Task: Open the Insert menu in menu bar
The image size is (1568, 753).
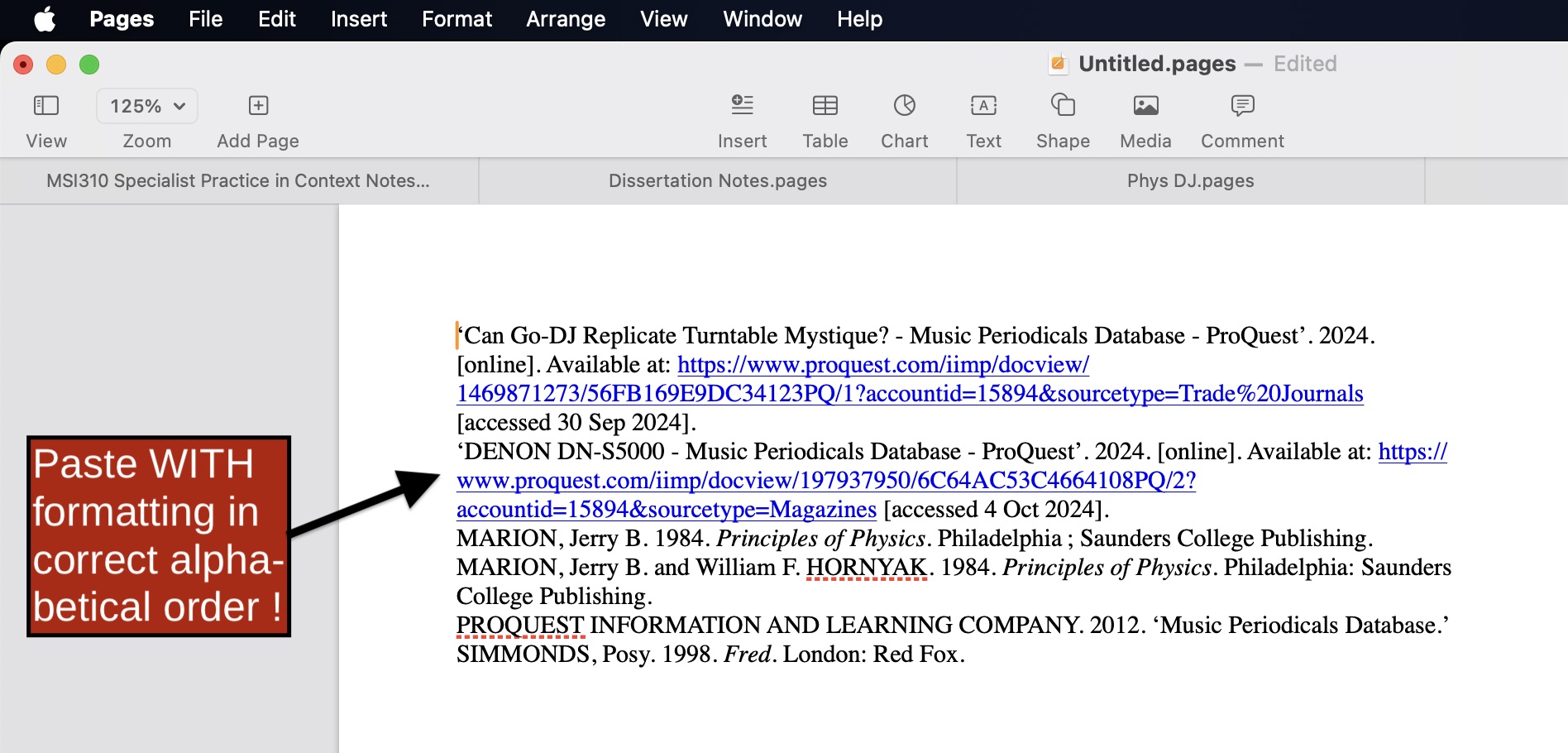Action: click(x=359, y=19)
